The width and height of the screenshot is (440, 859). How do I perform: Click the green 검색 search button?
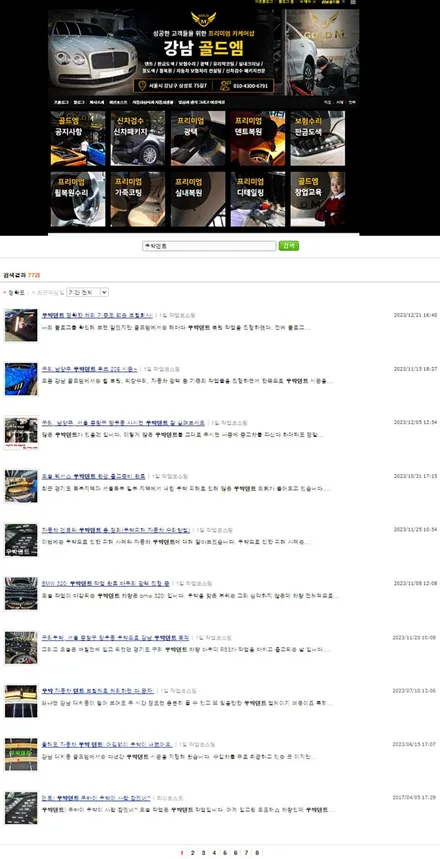tap(289, 246)
